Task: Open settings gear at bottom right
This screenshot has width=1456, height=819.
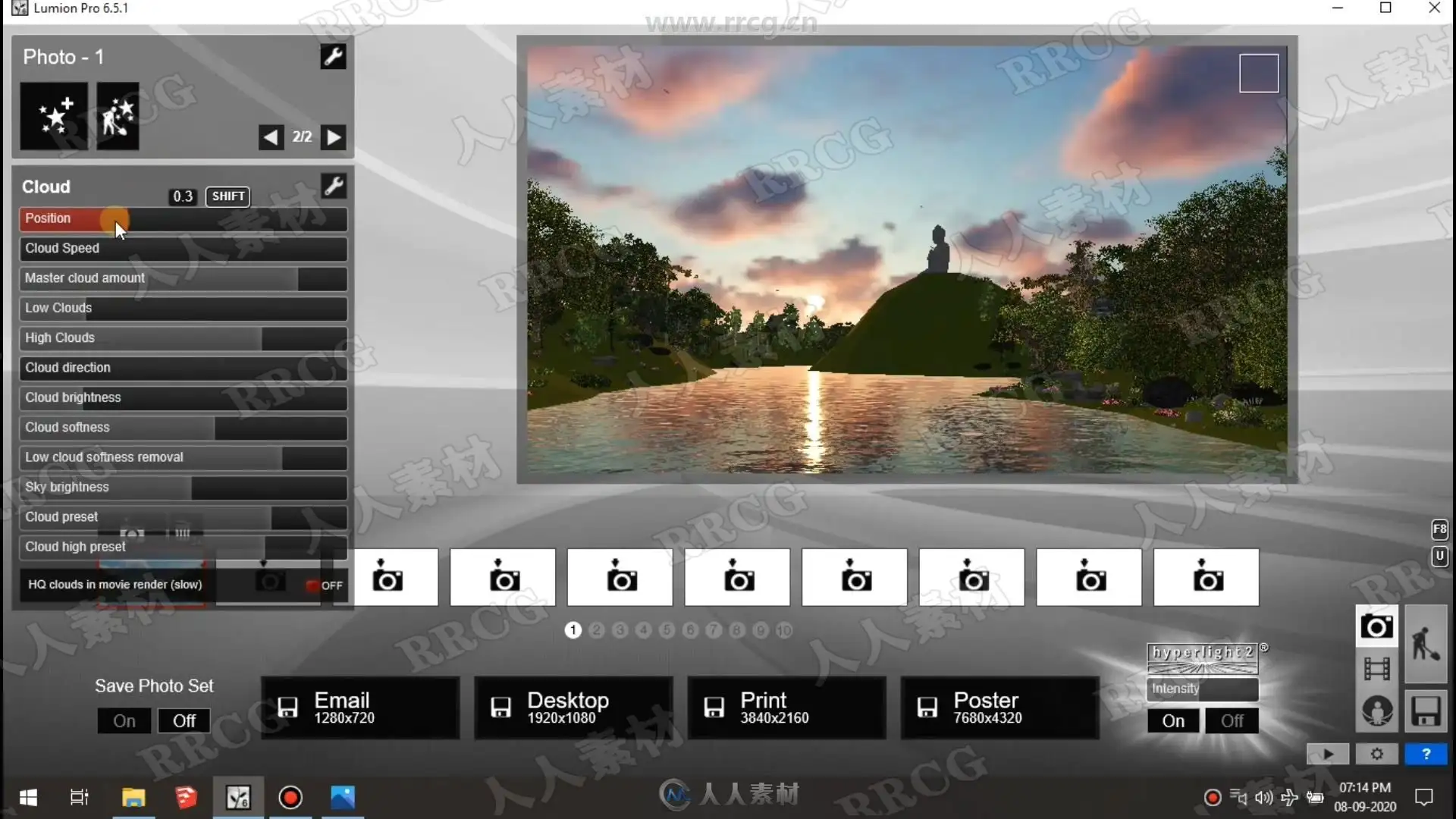Action: (x=1377, y=754)
